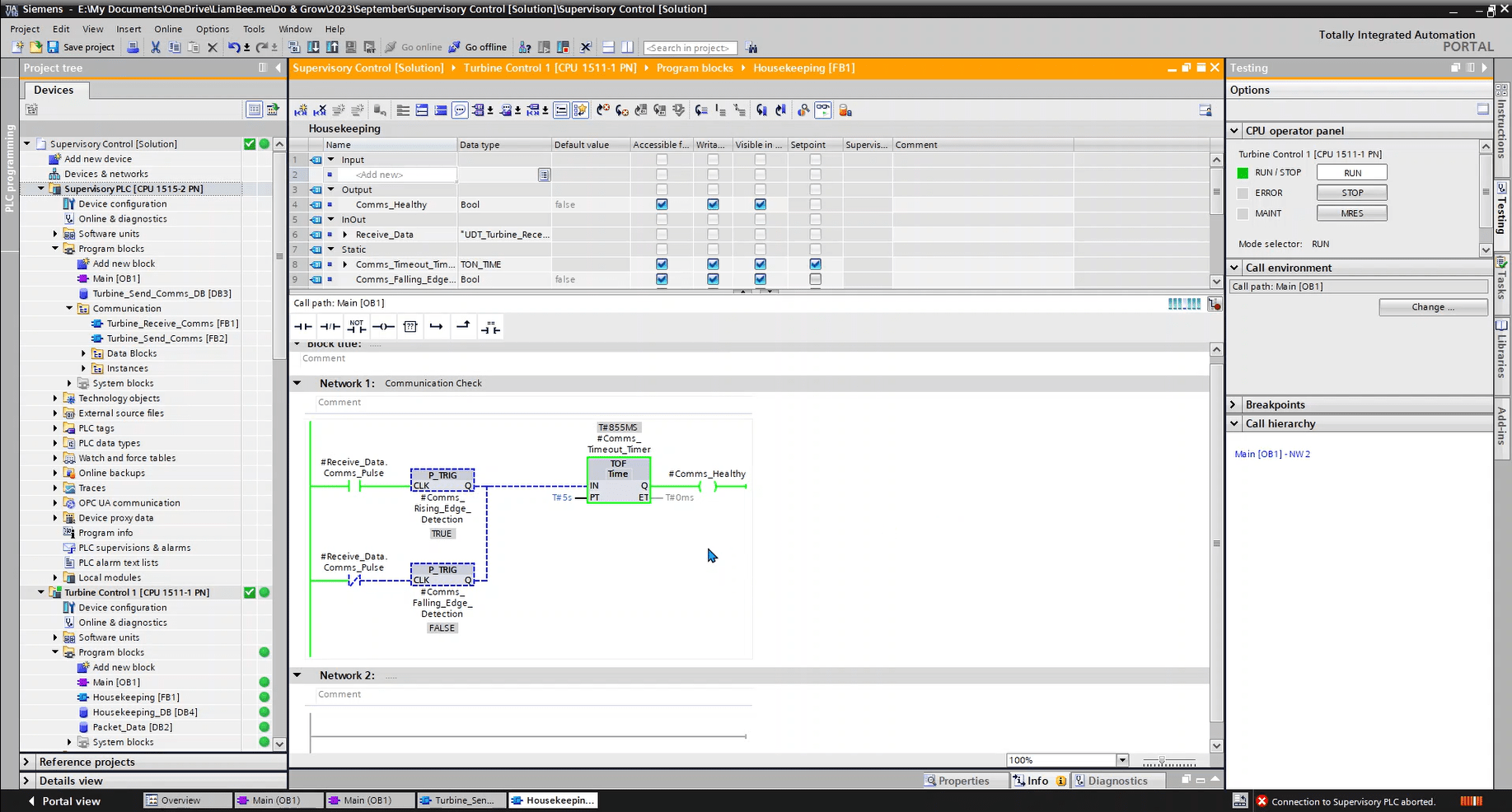The width and height of the screenshot is (1512, 812).
Task: Insert a normally closed contact
Action: tap(330, 327)
